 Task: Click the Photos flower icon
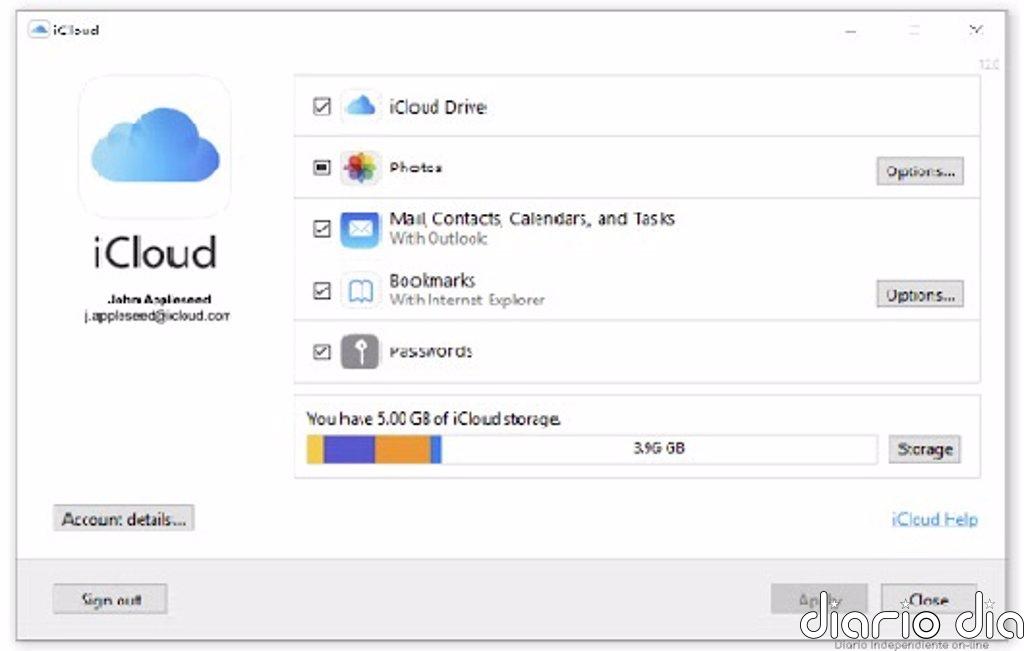(x=360, y=168)
